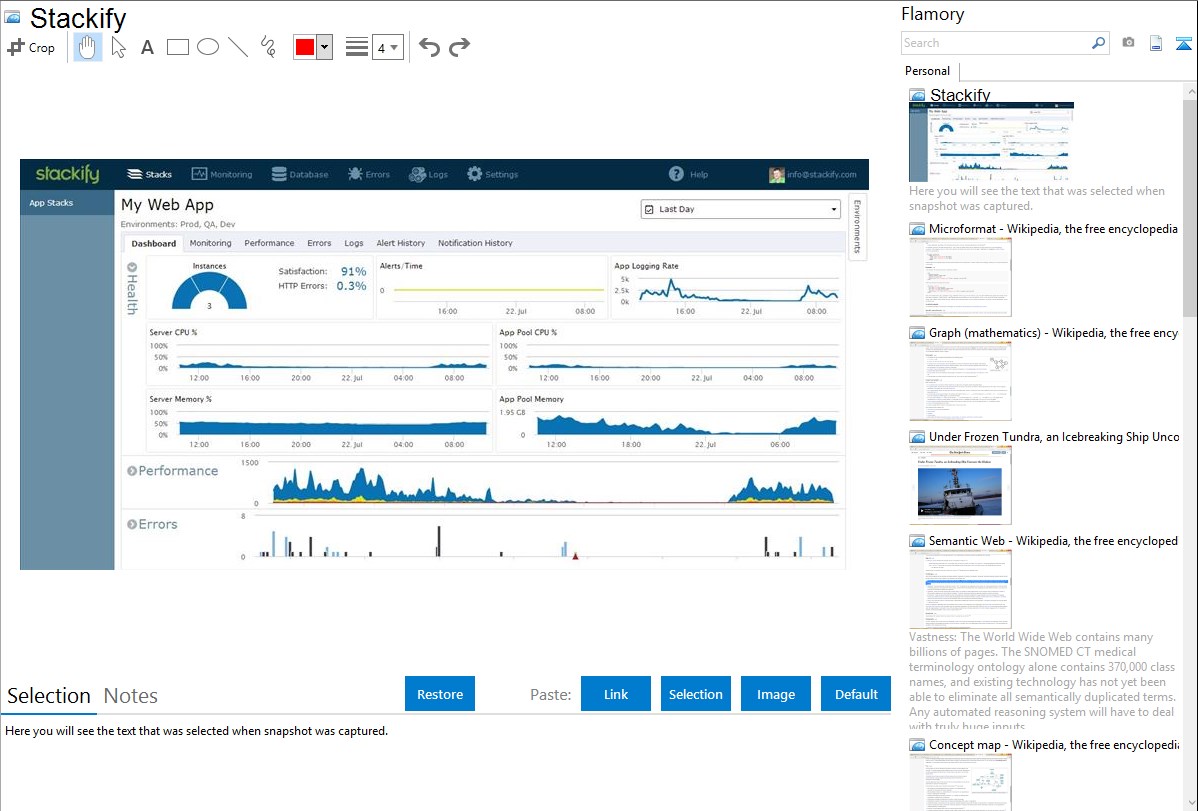Select the text annotation tool
This screenshot has height=811, width=1198.
(147, 47)
